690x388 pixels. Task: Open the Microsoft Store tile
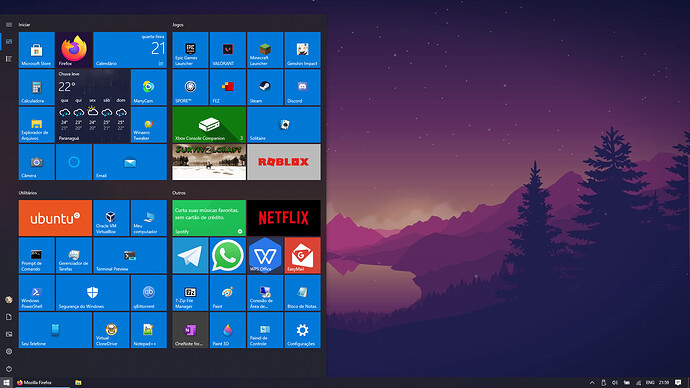[x=37, y=50]
